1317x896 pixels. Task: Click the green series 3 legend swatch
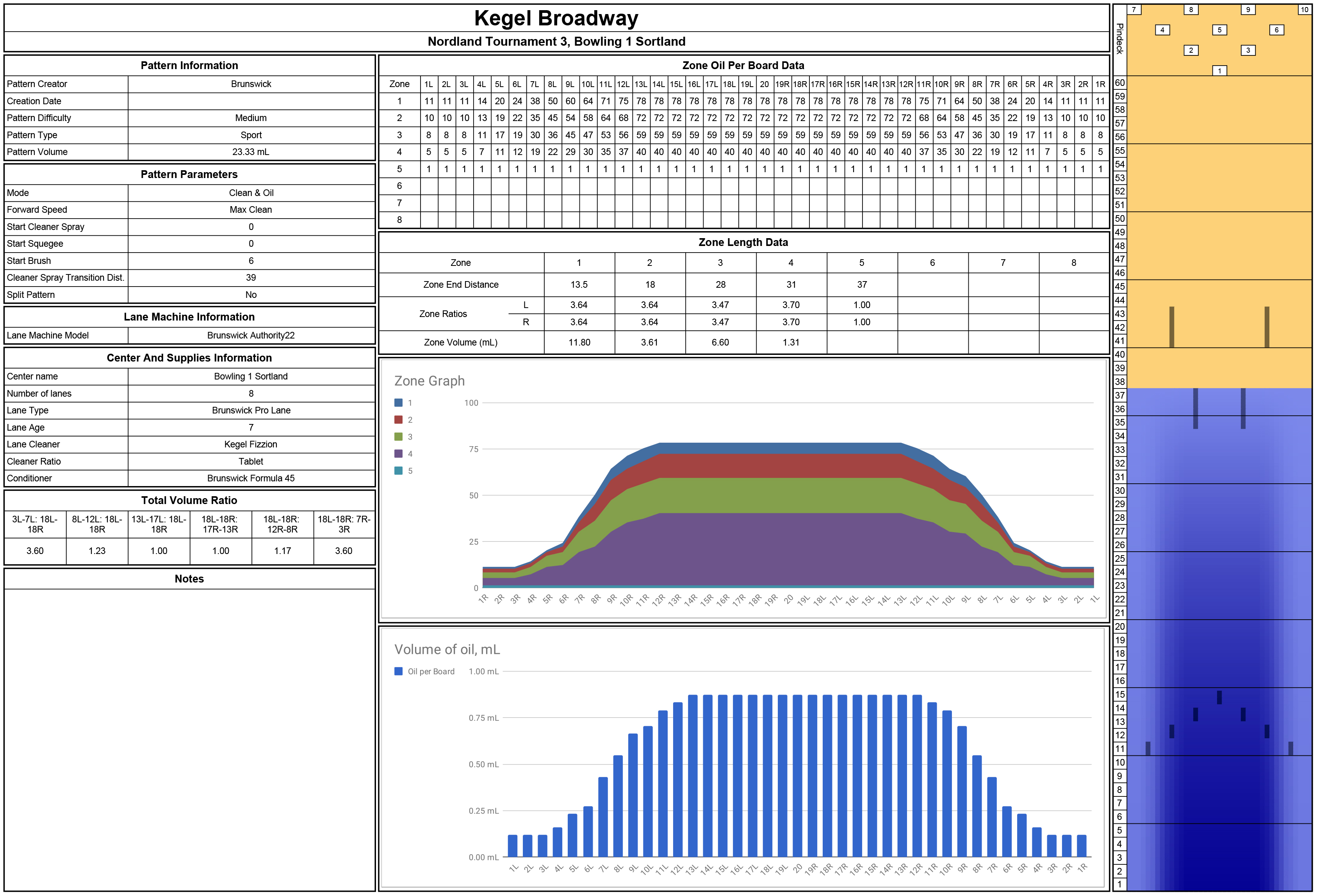tap(398, 437)
